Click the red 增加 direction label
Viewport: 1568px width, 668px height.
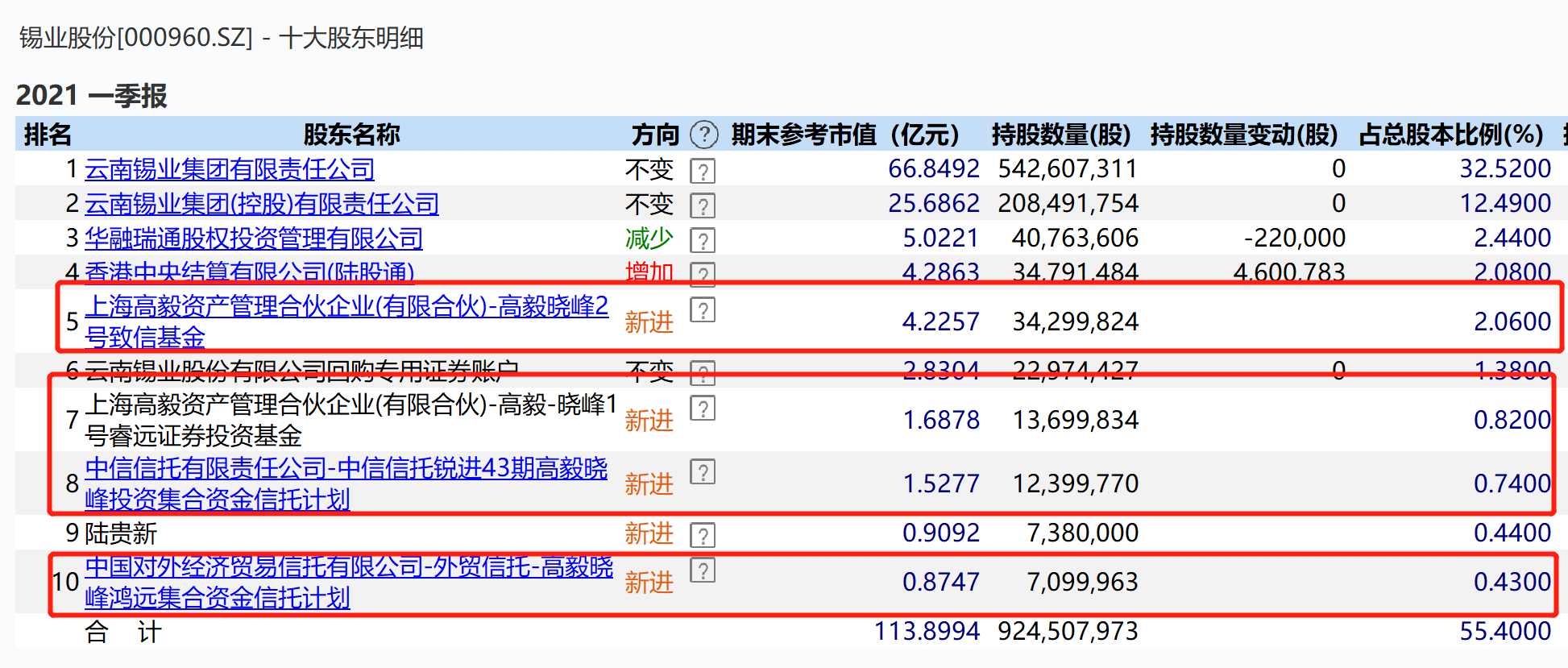pos(649,272)
